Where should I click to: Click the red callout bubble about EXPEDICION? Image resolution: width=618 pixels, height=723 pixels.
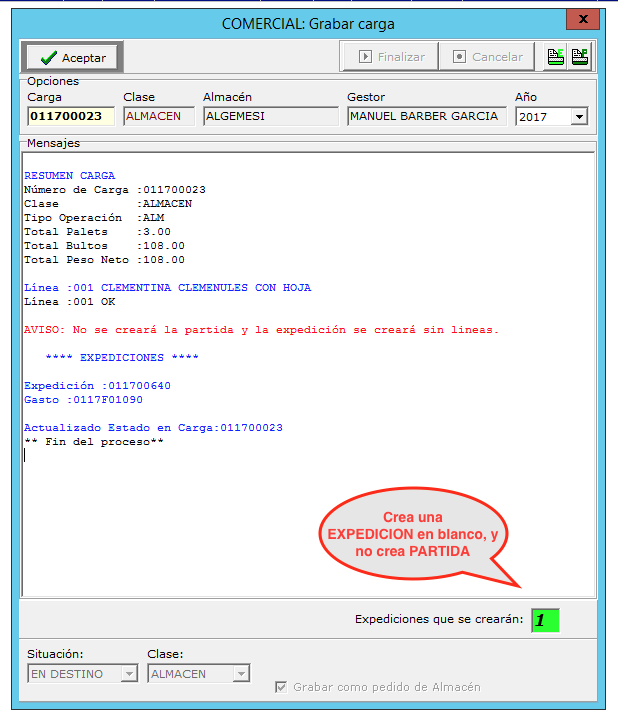412,535
